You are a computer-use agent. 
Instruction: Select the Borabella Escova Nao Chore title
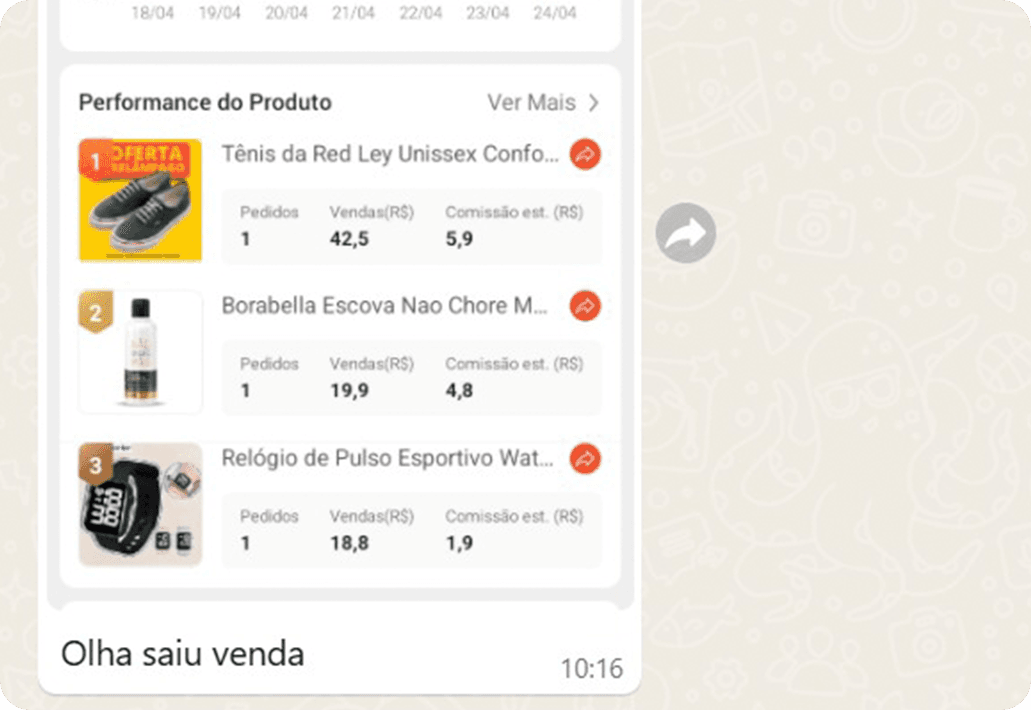385,306
